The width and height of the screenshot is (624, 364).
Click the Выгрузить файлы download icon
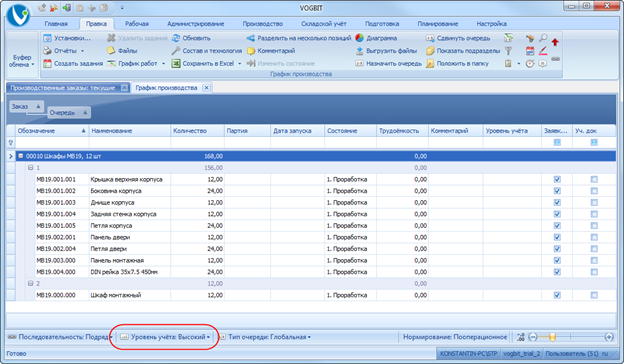359,51
